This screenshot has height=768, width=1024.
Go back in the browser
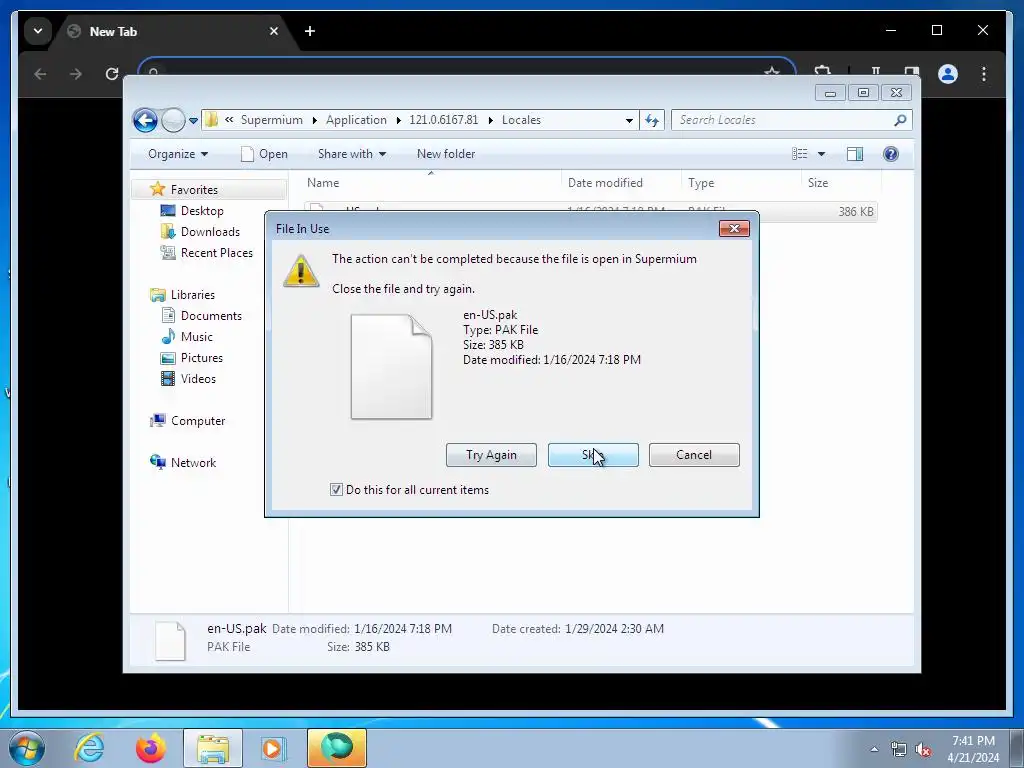(x=40, y=74)
